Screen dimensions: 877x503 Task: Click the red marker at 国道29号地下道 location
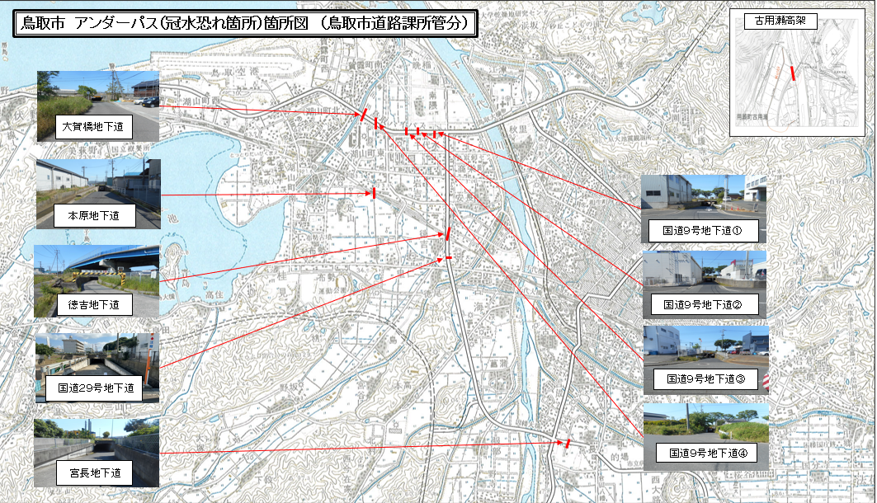[448, 257]
